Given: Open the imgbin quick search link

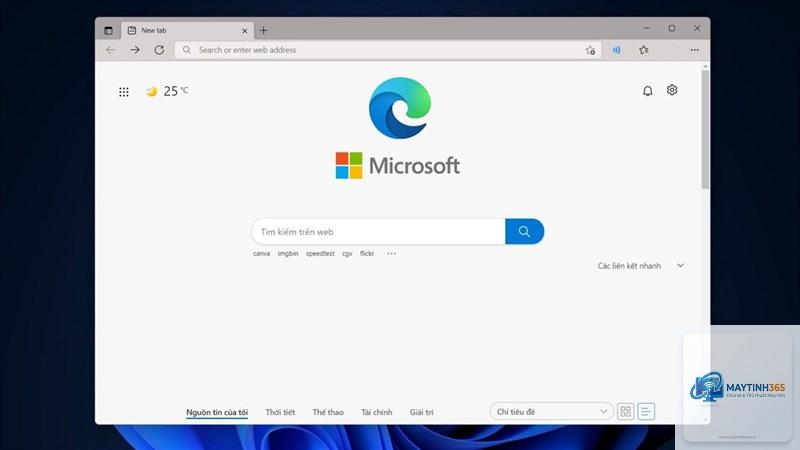Looking at the screenshot, I should 288,254.
